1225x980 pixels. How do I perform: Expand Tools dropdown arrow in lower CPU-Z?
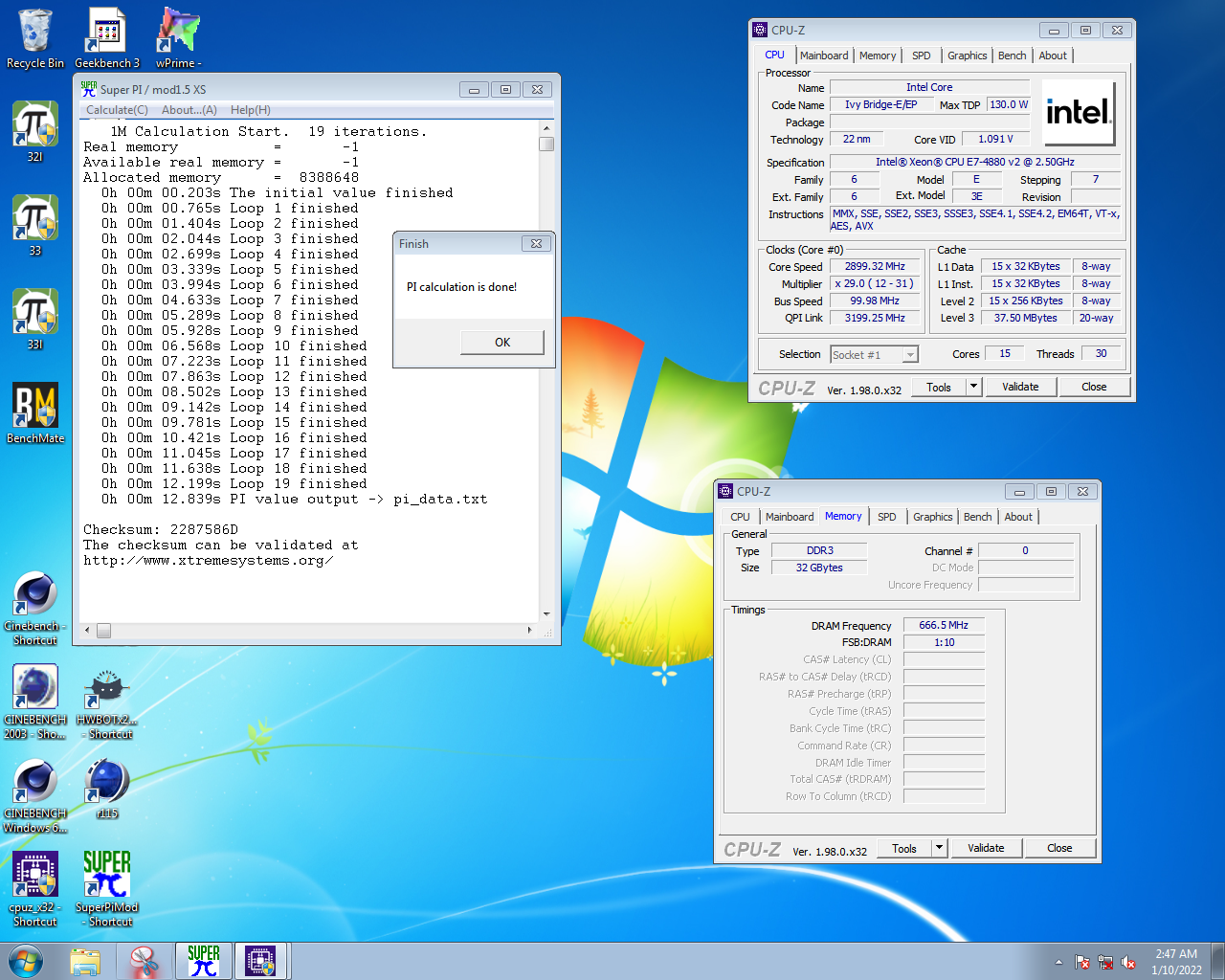pos(940,848)
